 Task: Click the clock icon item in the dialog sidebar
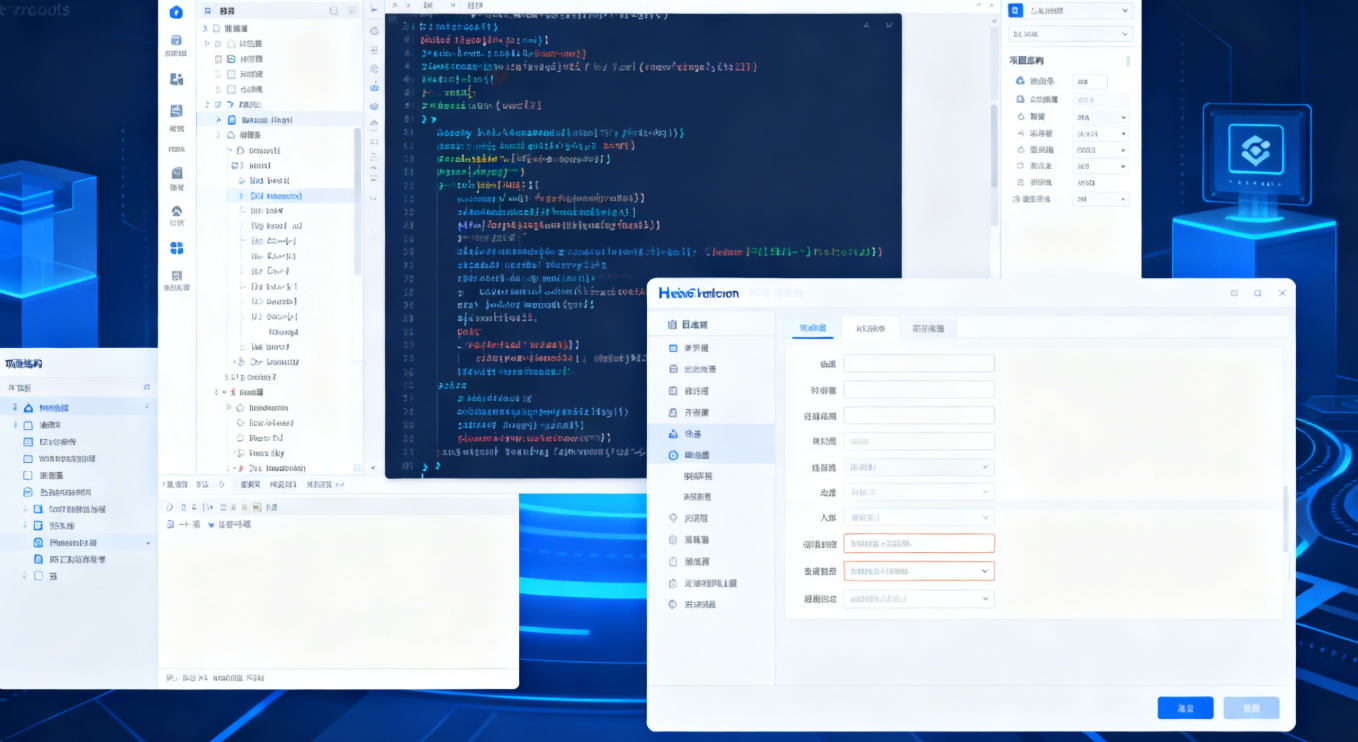click(673, 454)
